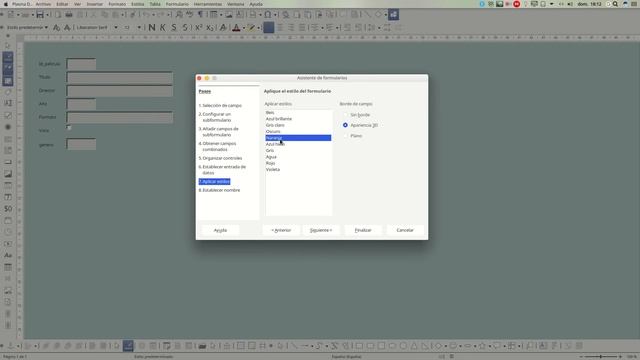
Task: Open paragraph style dropdown
Action: click(x=46, y=27)
